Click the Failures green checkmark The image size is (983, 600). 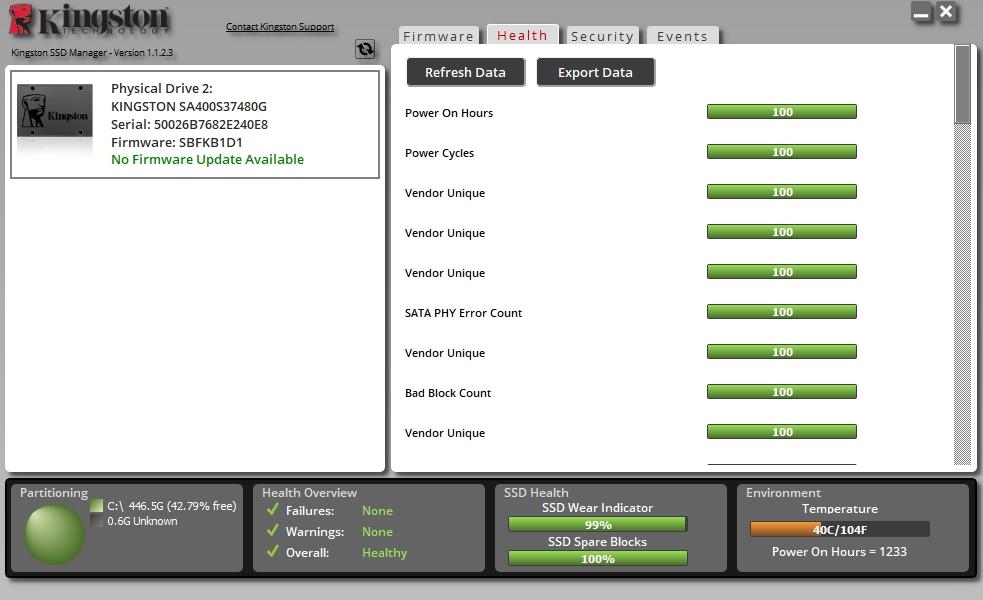[x=272, y=510]
